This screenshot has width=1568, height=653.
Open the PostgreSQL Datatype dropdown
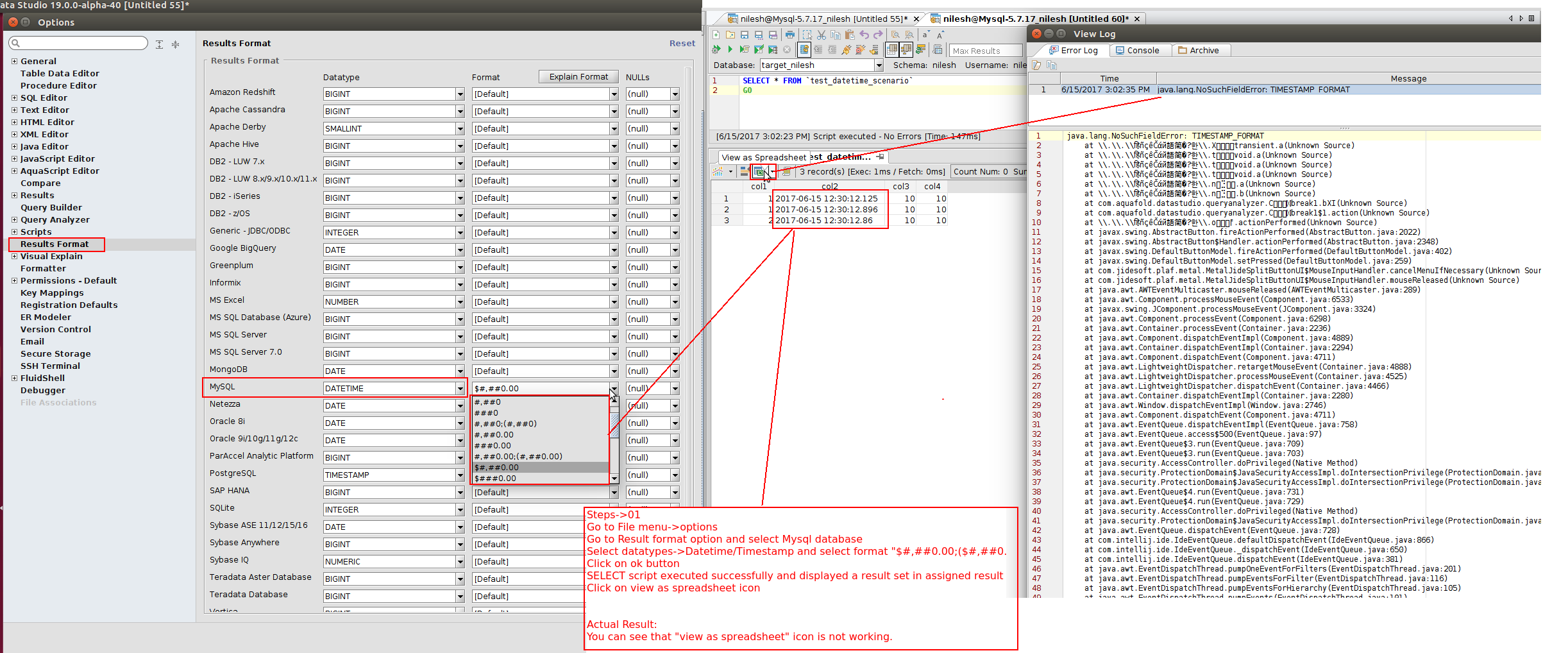tap(460, 475)
